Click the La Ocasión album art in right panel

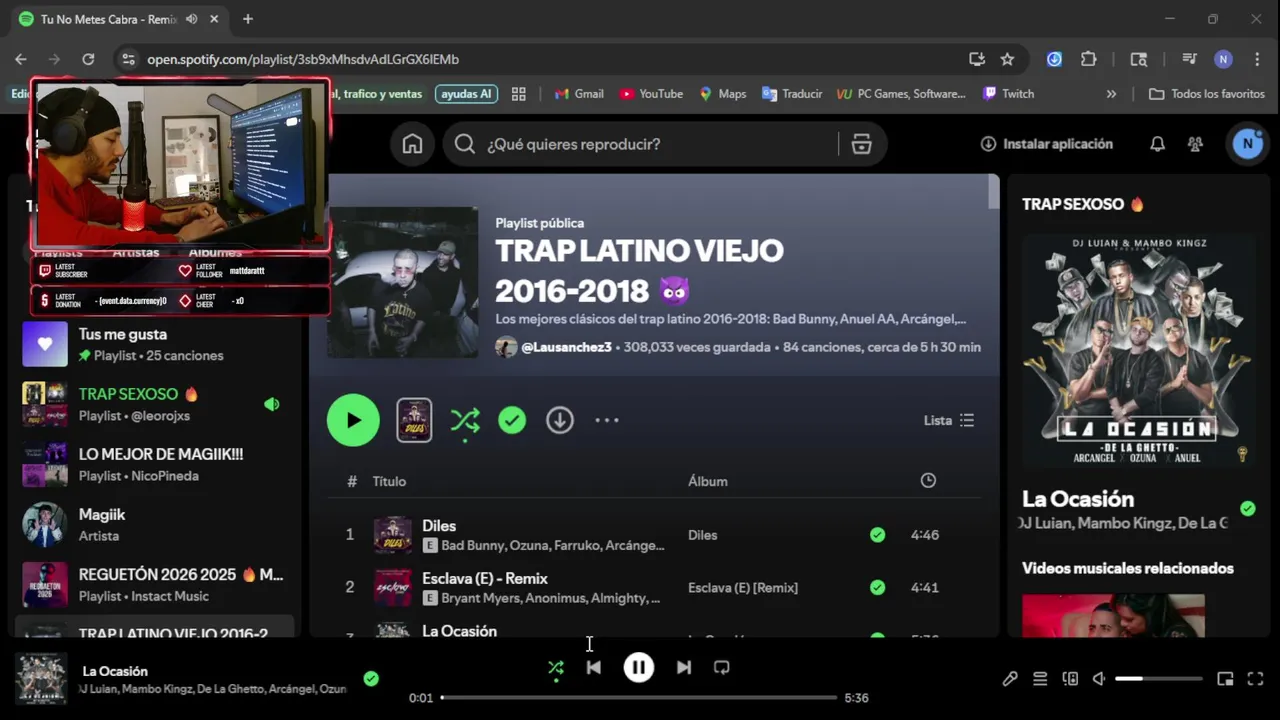[x=1139, y=350]
